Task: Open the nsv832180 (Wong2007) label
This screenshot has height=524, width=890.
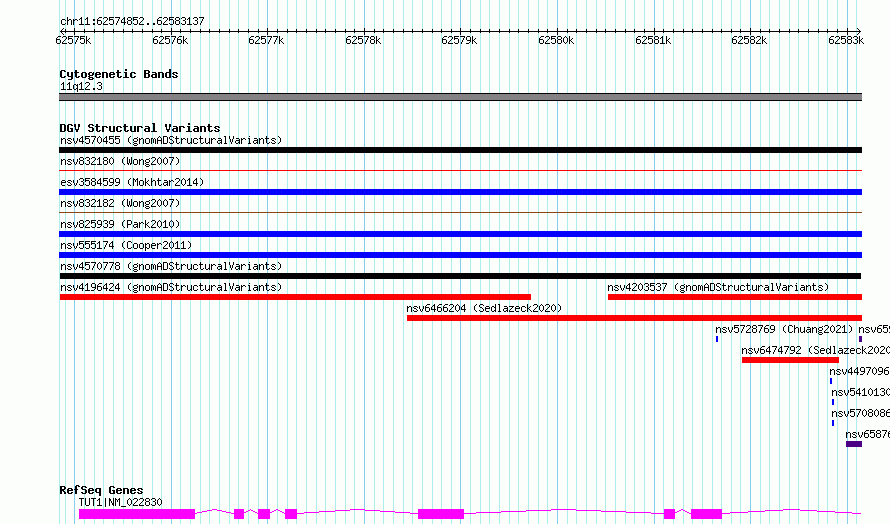Action: point(120,161)
